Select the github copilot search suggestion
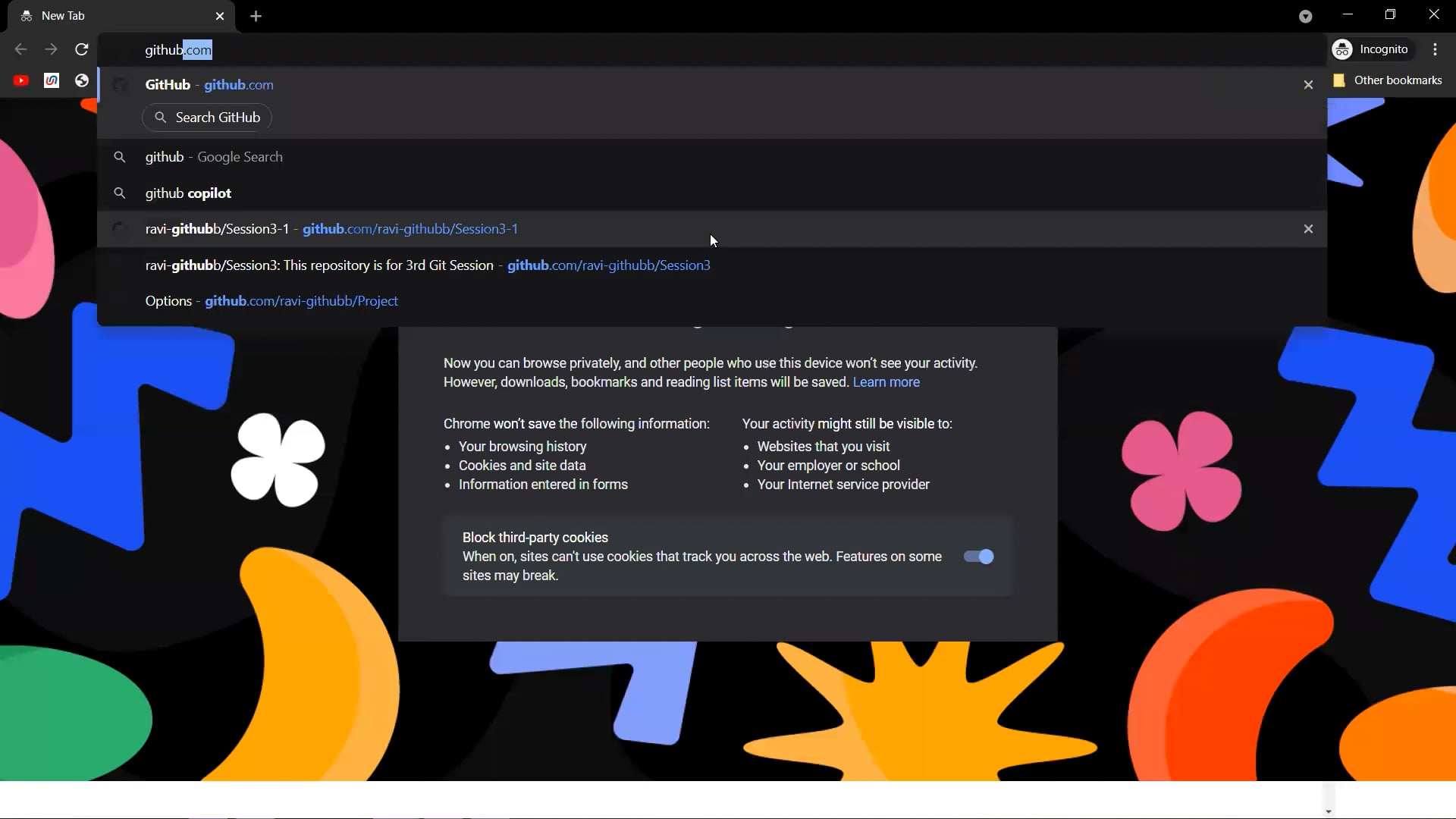1456x819 pixels. coord(712,193)
